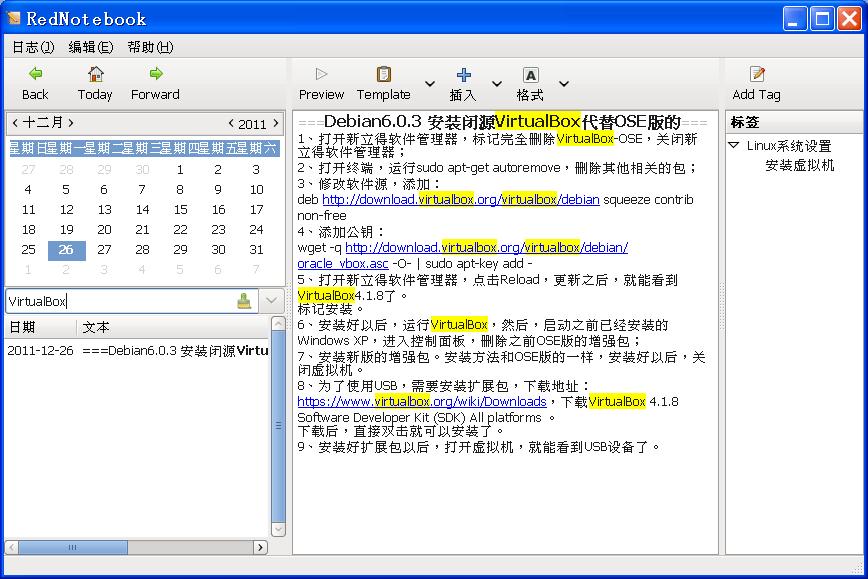Click the text line 标记安装。
Image resolution: width=868 pixels, height=579 pixels.
(x=332, y=309)
